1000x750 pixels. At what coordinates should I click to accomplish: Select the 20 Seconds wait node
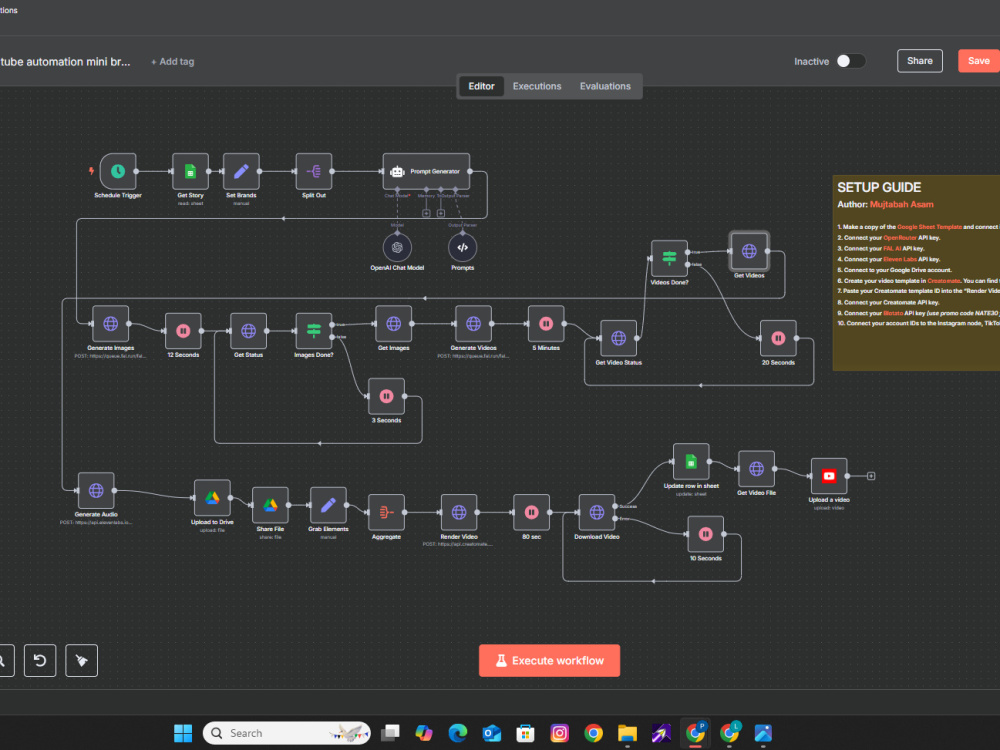tap(778, 338)
